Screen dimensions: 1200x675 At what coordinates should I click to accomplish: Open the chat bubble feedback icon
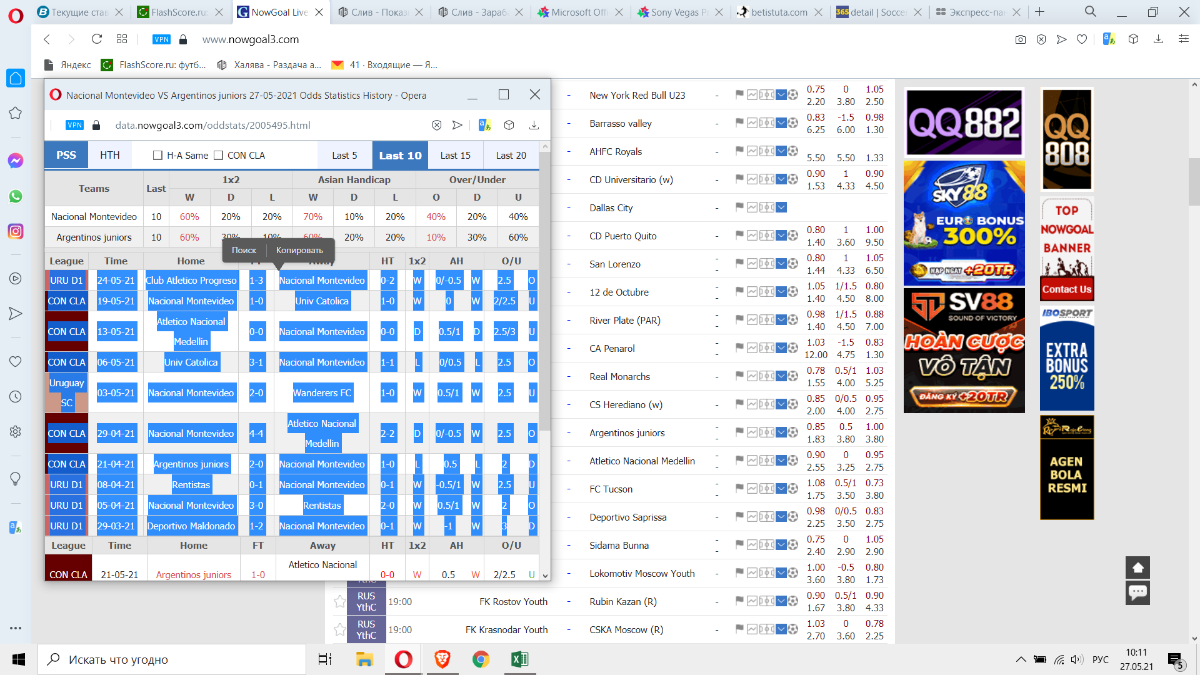[1137, 592]
